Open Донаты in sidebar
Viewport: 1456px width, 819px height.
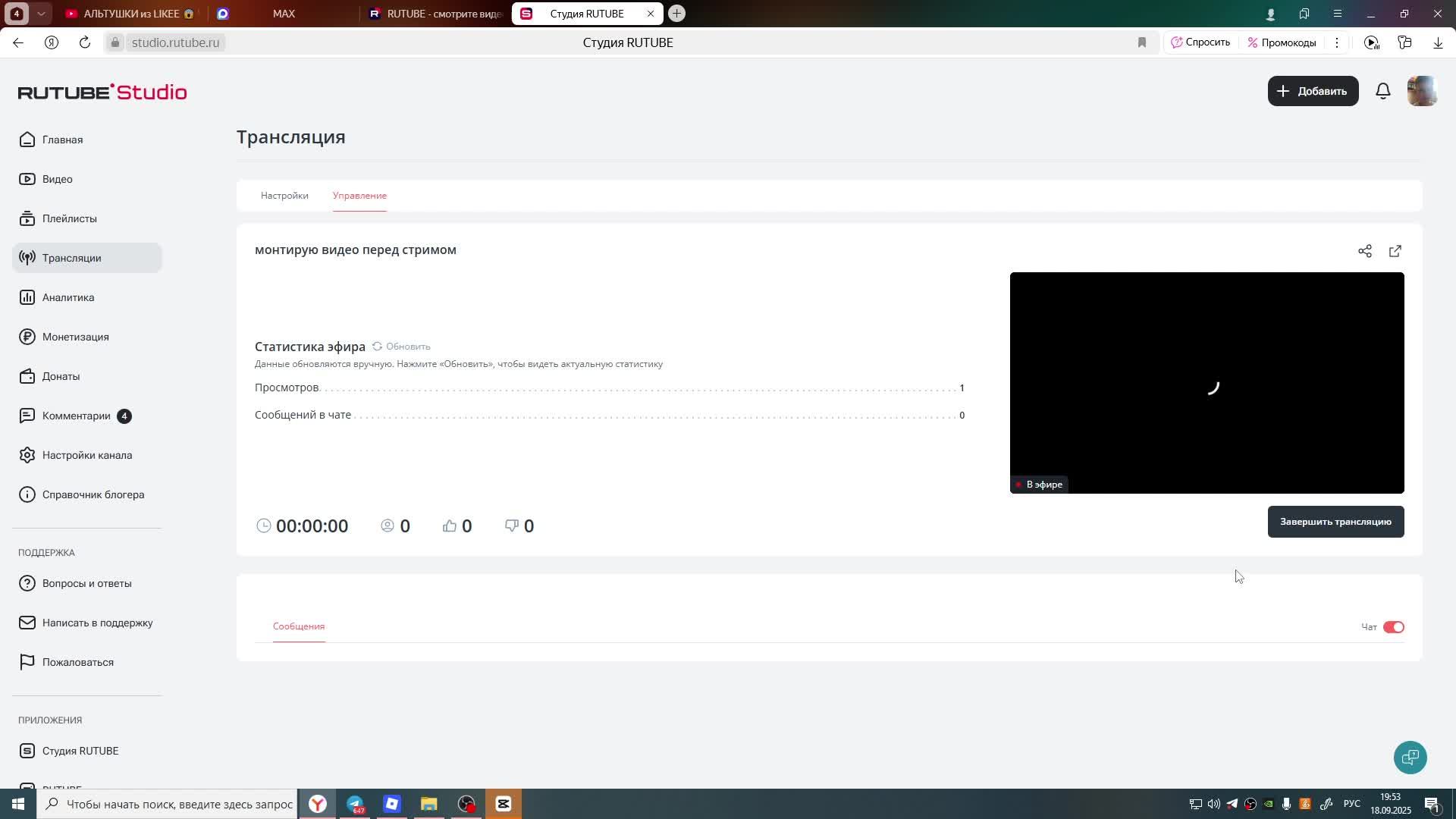click(61, 376)
